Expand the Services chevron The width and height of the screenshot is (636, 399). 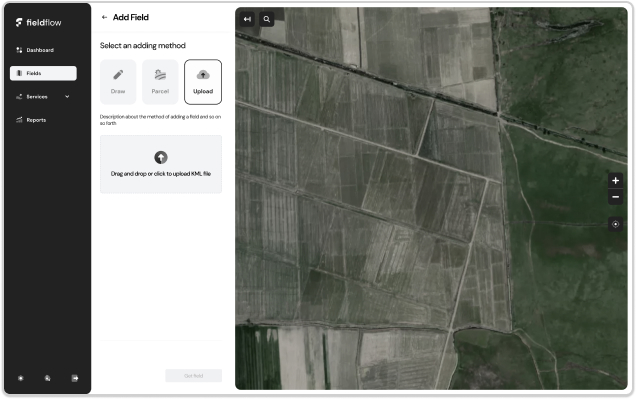click(x=67, y=97)
